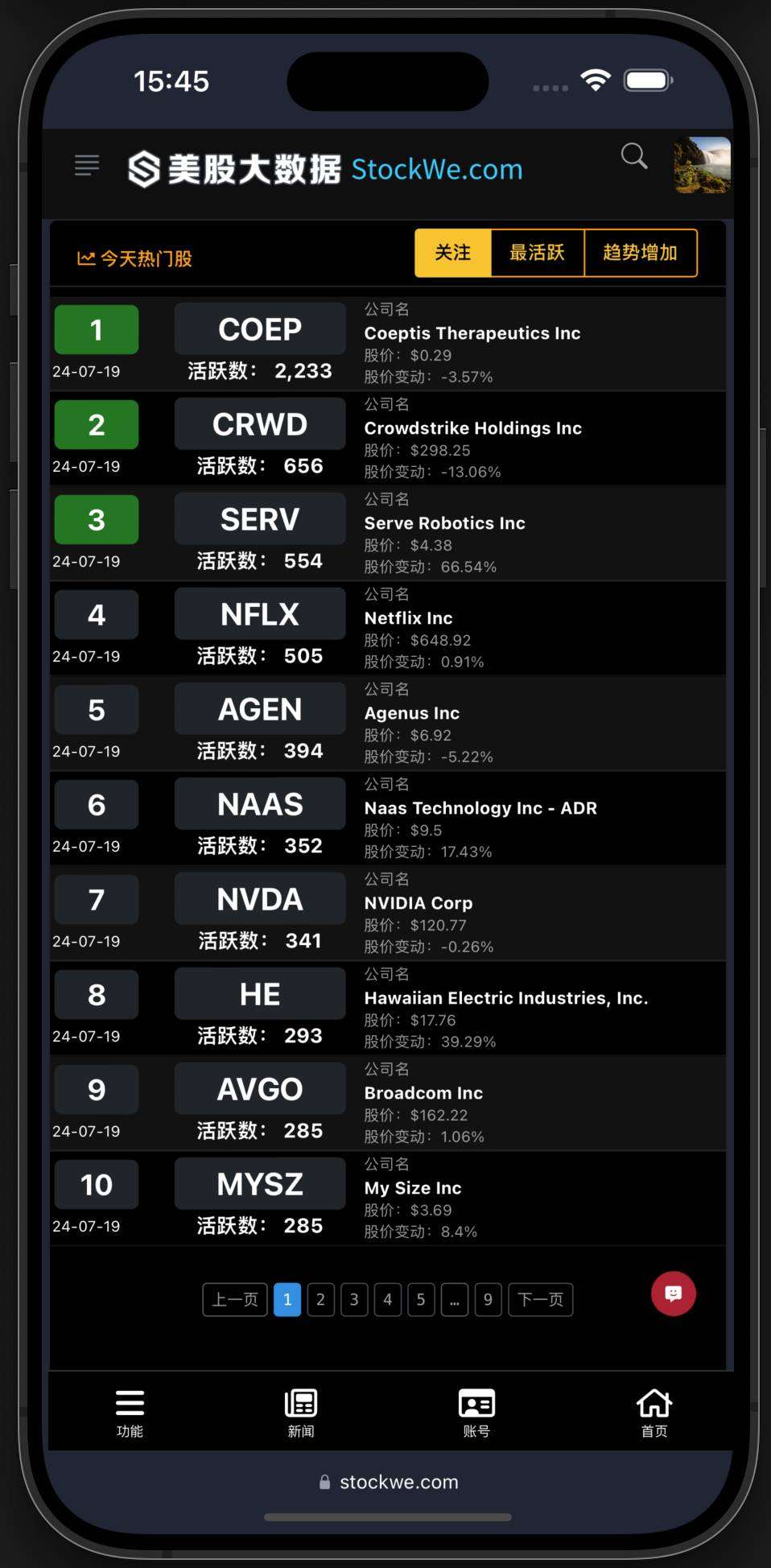The image size is (771, 1568).
Task: Go to page 2 in pagination
Action: tap(320, 1299)
